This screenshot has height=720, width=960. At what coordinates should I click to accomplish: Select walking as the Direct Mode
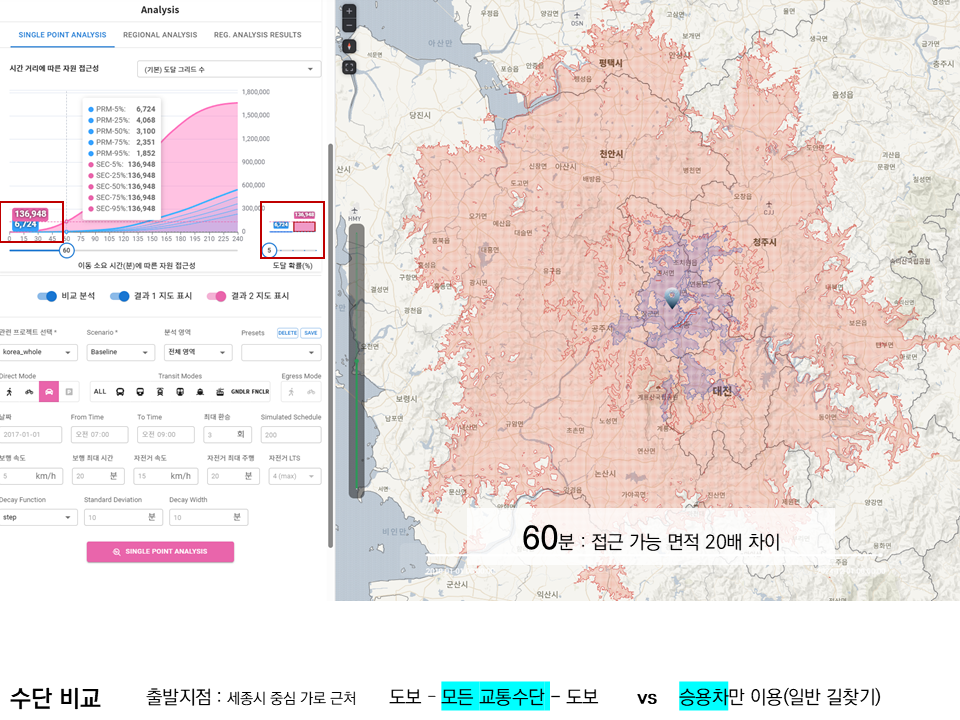coord(9,392)
